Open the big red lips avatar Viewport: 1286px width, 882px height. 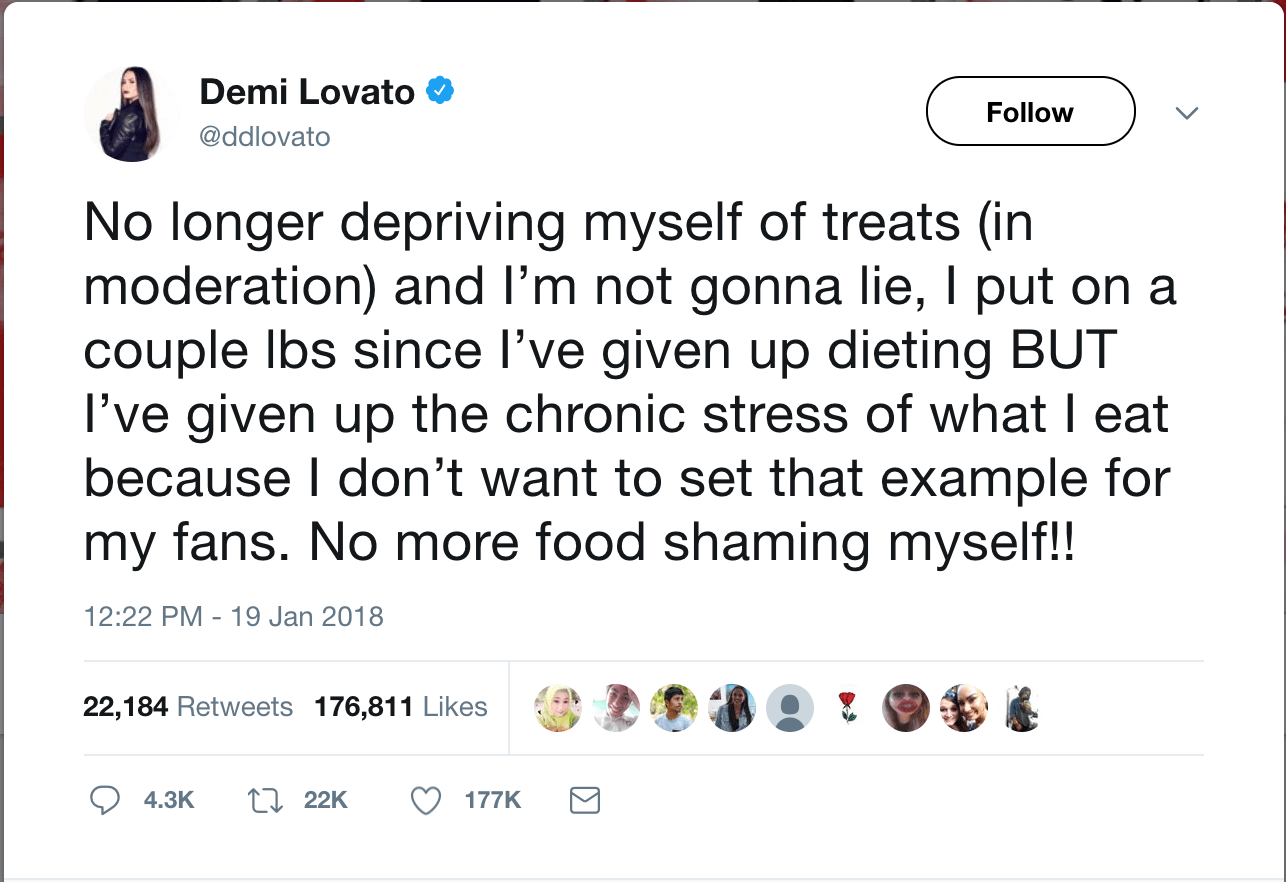(x=906, y=707)
